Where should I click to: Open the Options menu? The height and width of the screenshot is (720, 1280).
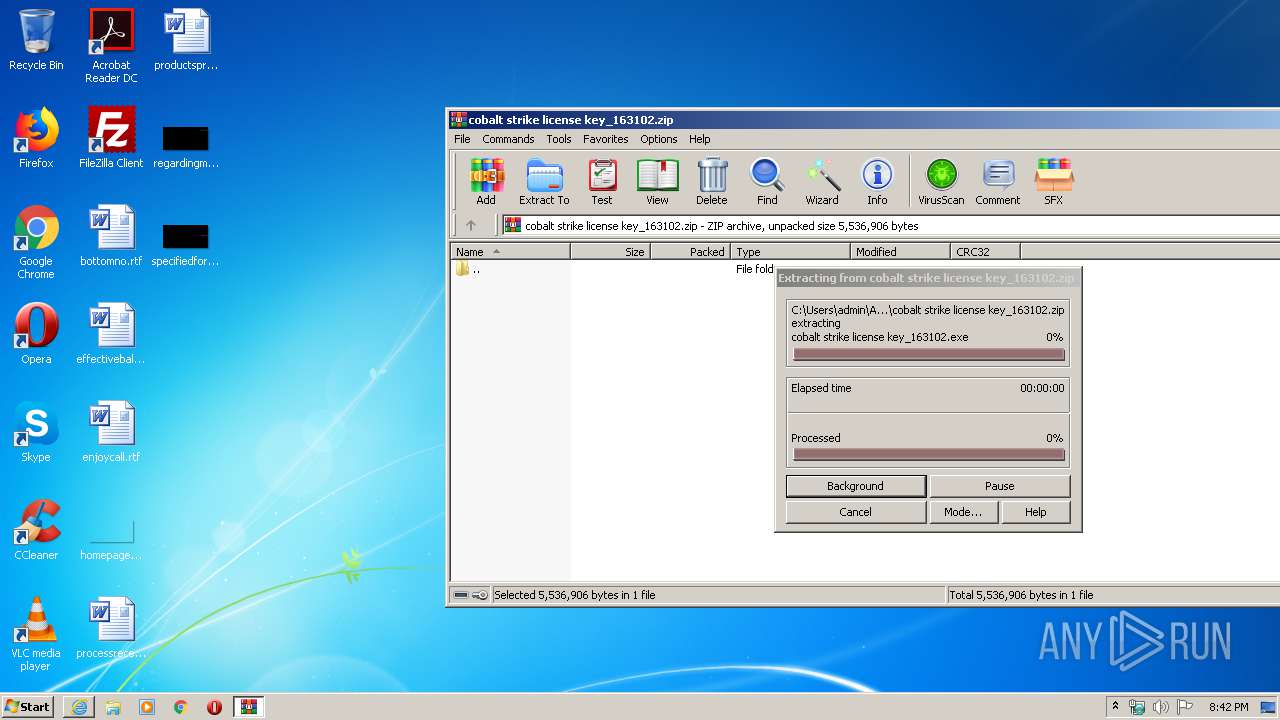click(x=659, y=139)
